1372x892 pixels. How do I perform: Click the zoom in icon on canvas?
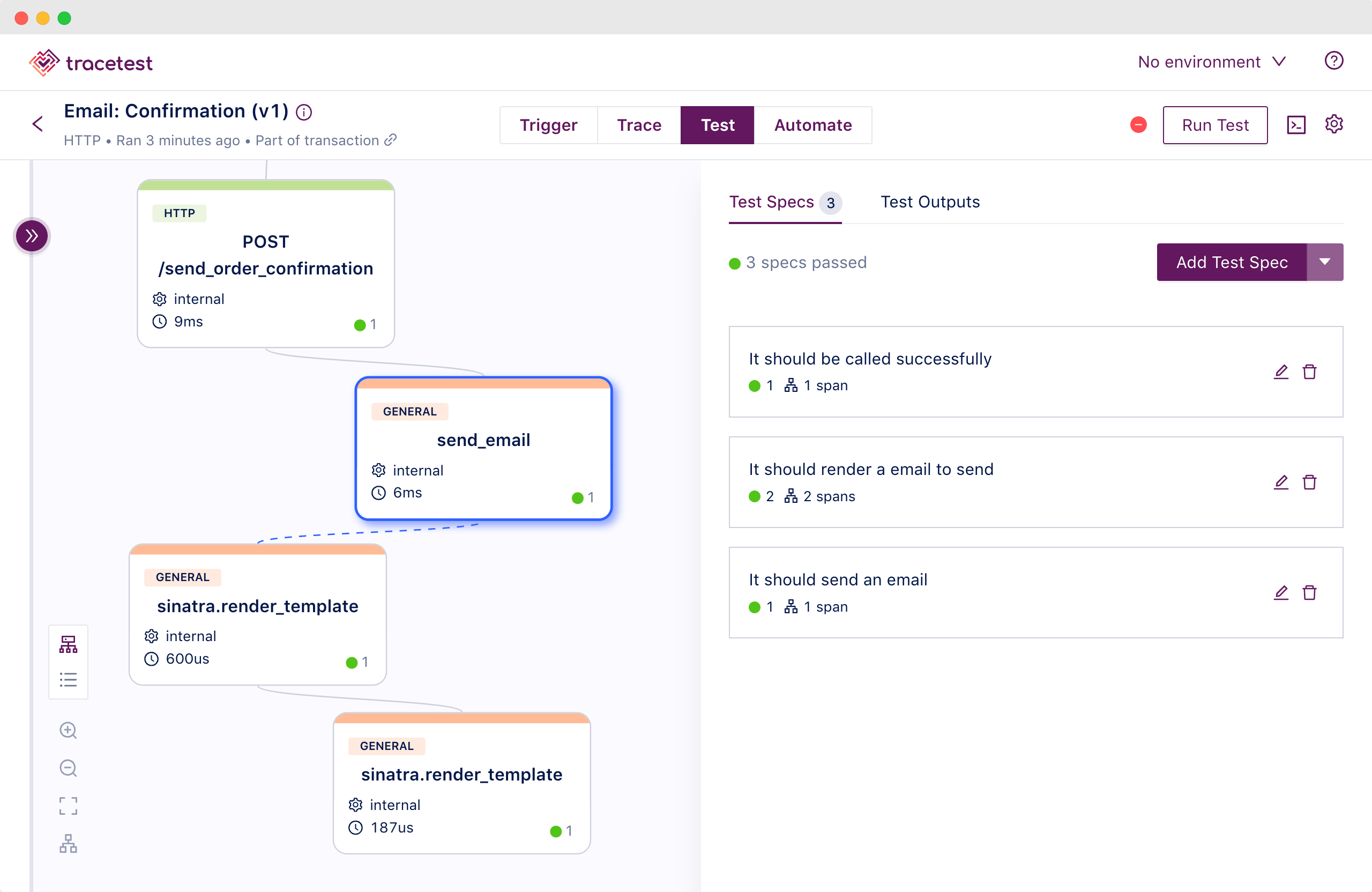pyautogui.click(x=68, y=729)
